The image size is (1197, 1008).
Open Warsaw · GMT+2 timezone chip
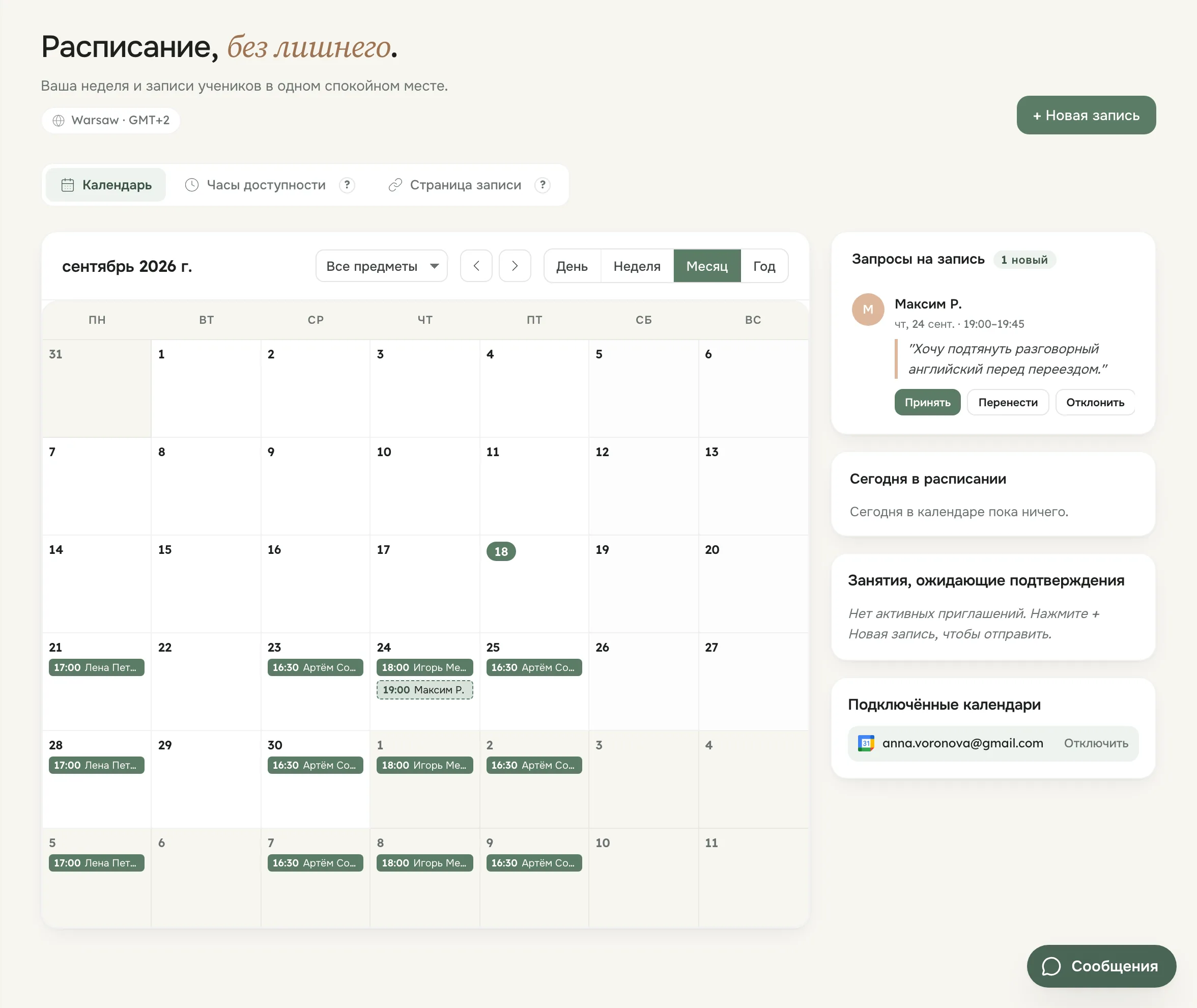coord(111,121)
